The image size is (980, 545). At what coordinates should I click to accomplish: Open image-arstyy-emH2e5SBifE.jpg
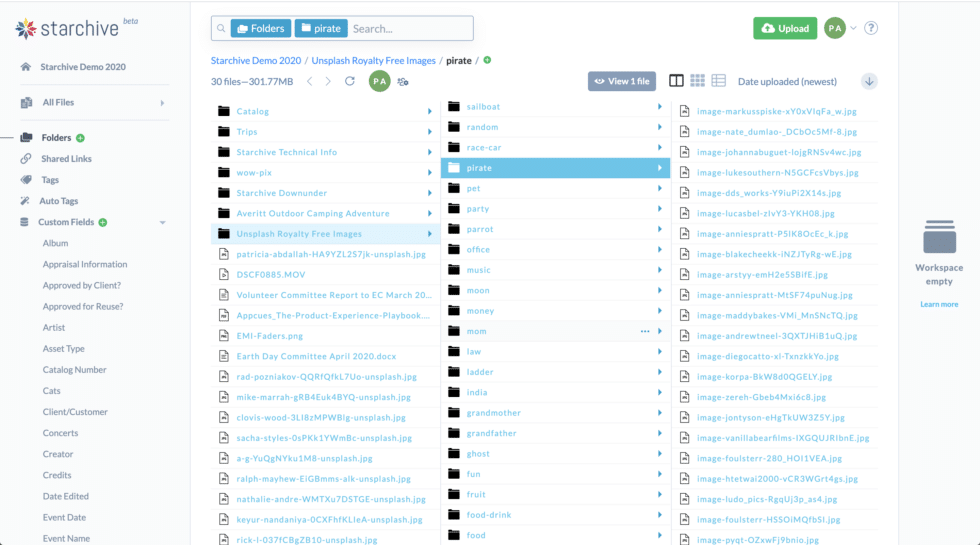762,275
